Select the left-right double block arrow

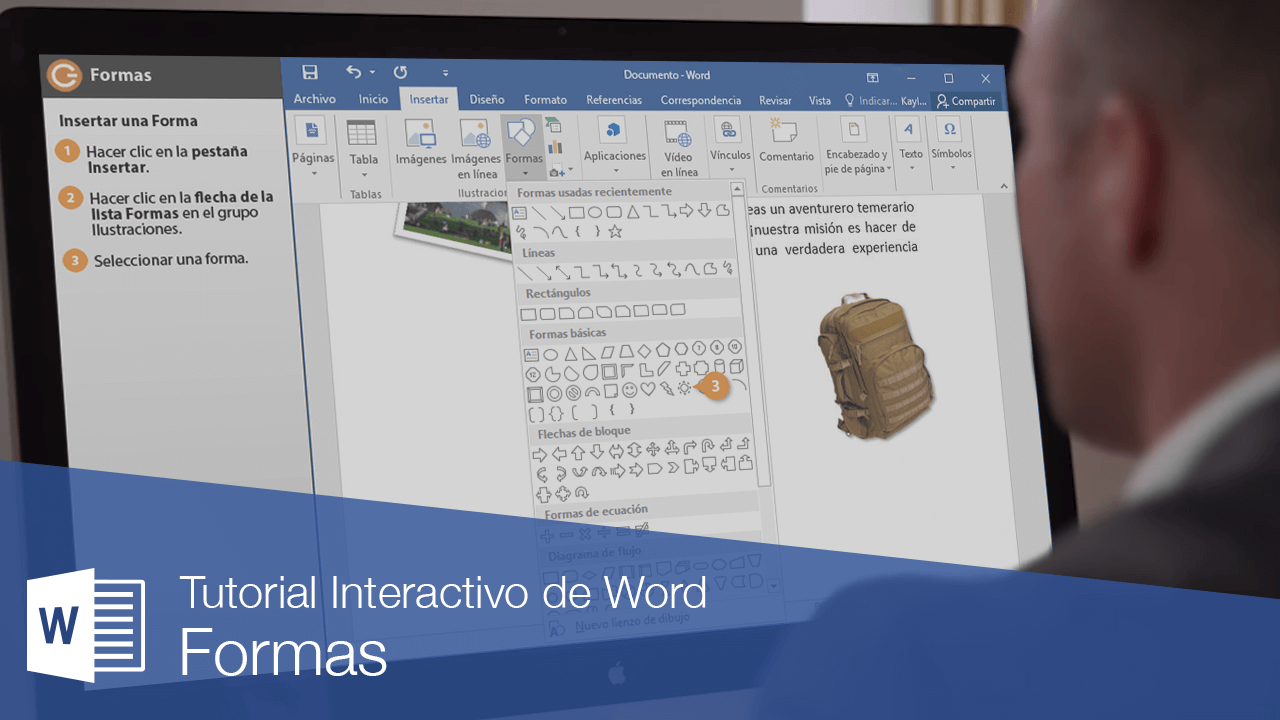615,451
